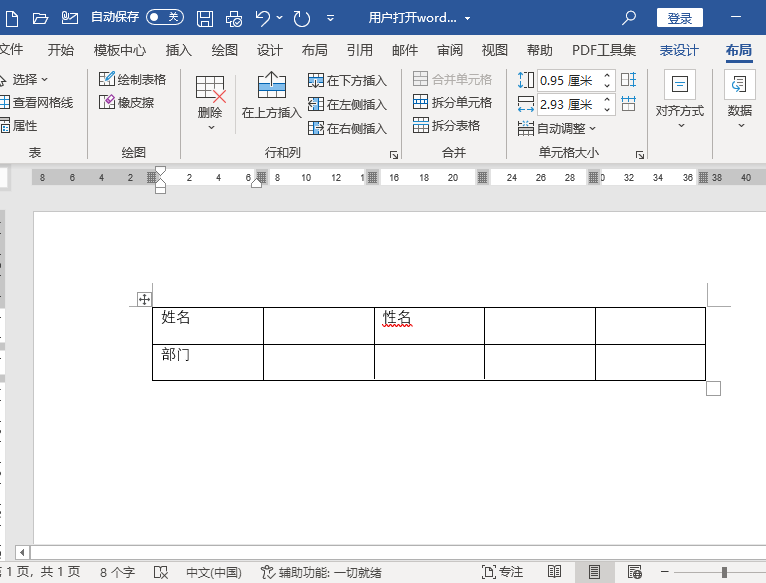Screen dimensions: 766x583
Task: Open Cell Size dialog launcher
Action: (x=639, y=155)
